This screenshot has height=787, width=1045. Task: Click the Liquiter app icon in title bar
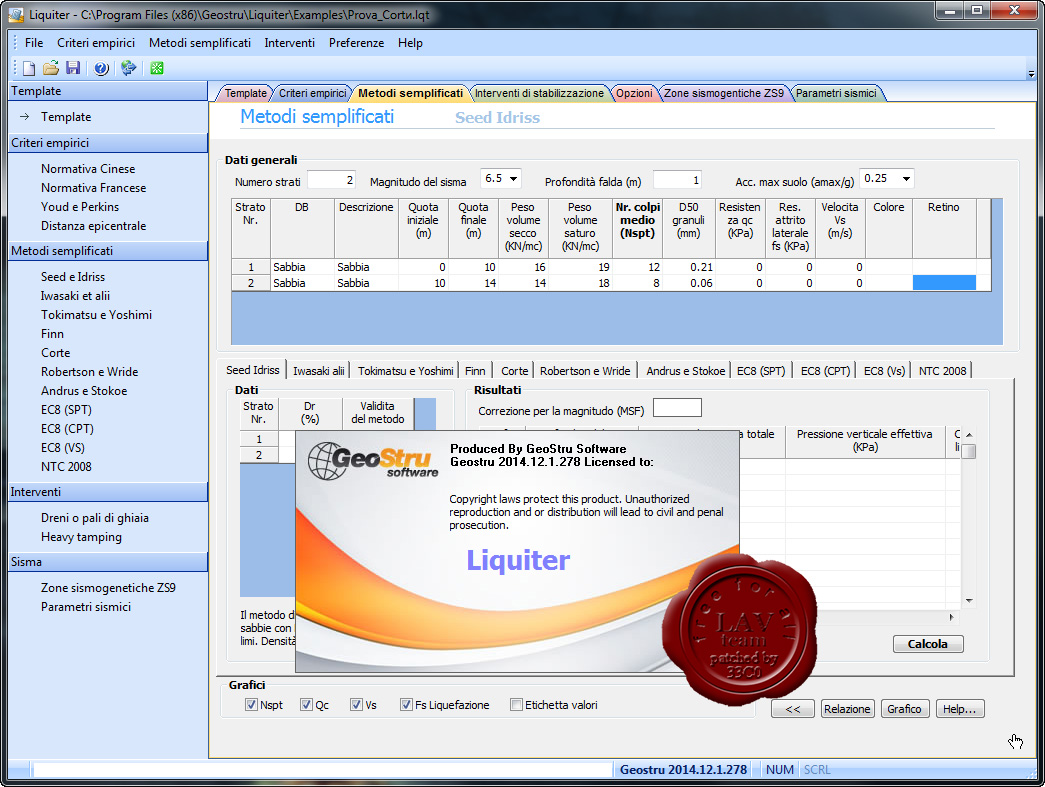tap(16, 14)
